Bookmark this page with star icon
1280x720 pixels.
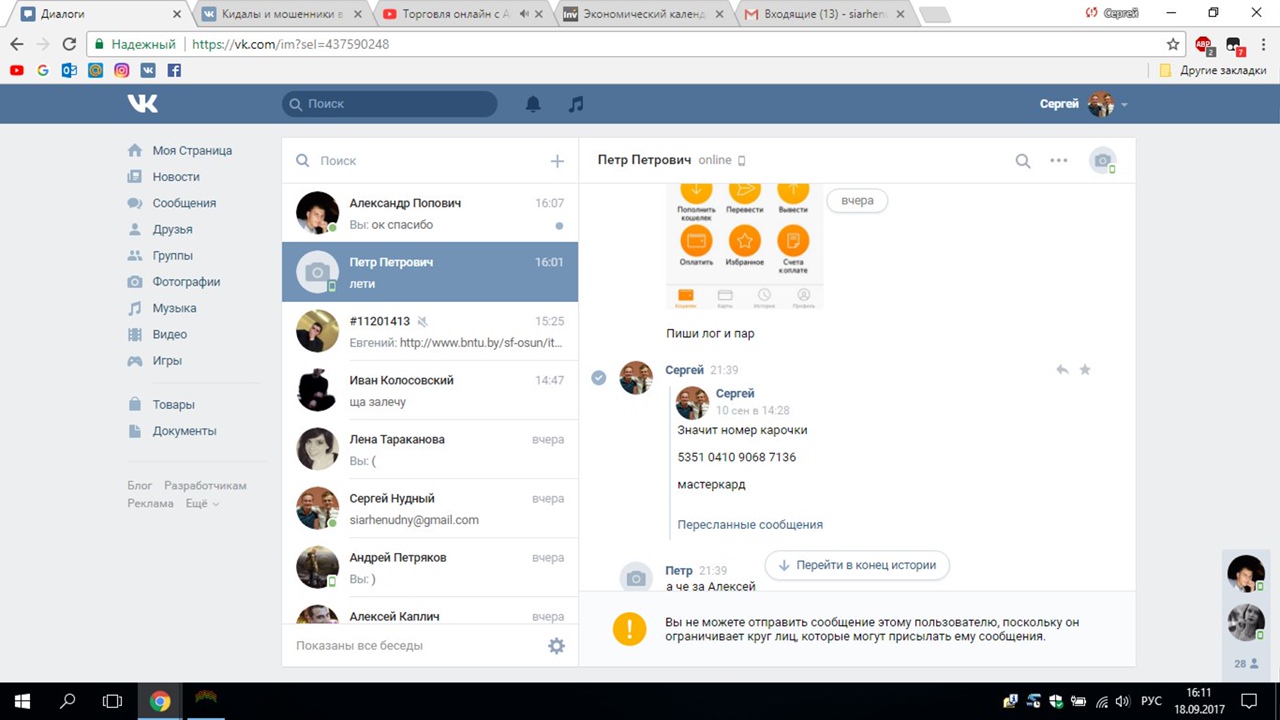[1173, 44]
